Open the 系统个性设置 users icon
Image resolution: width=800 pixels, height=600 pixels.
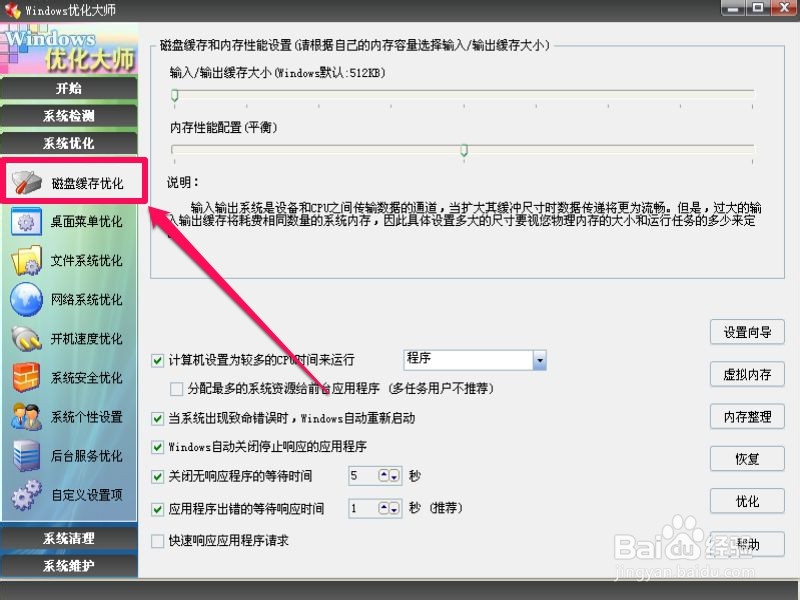26,416
